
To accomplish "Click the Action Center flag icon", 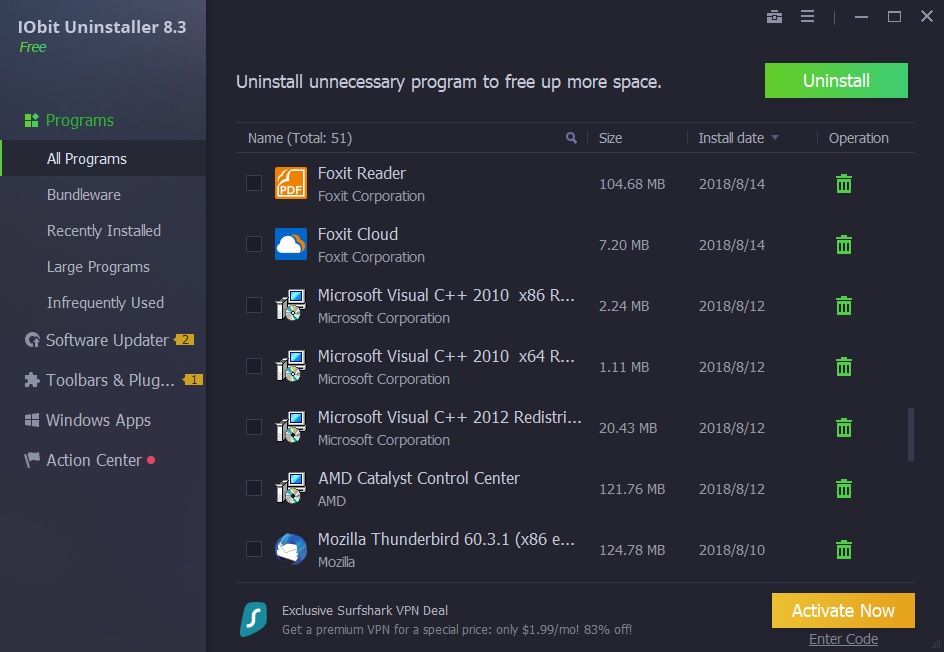I will tap(32, 460).
